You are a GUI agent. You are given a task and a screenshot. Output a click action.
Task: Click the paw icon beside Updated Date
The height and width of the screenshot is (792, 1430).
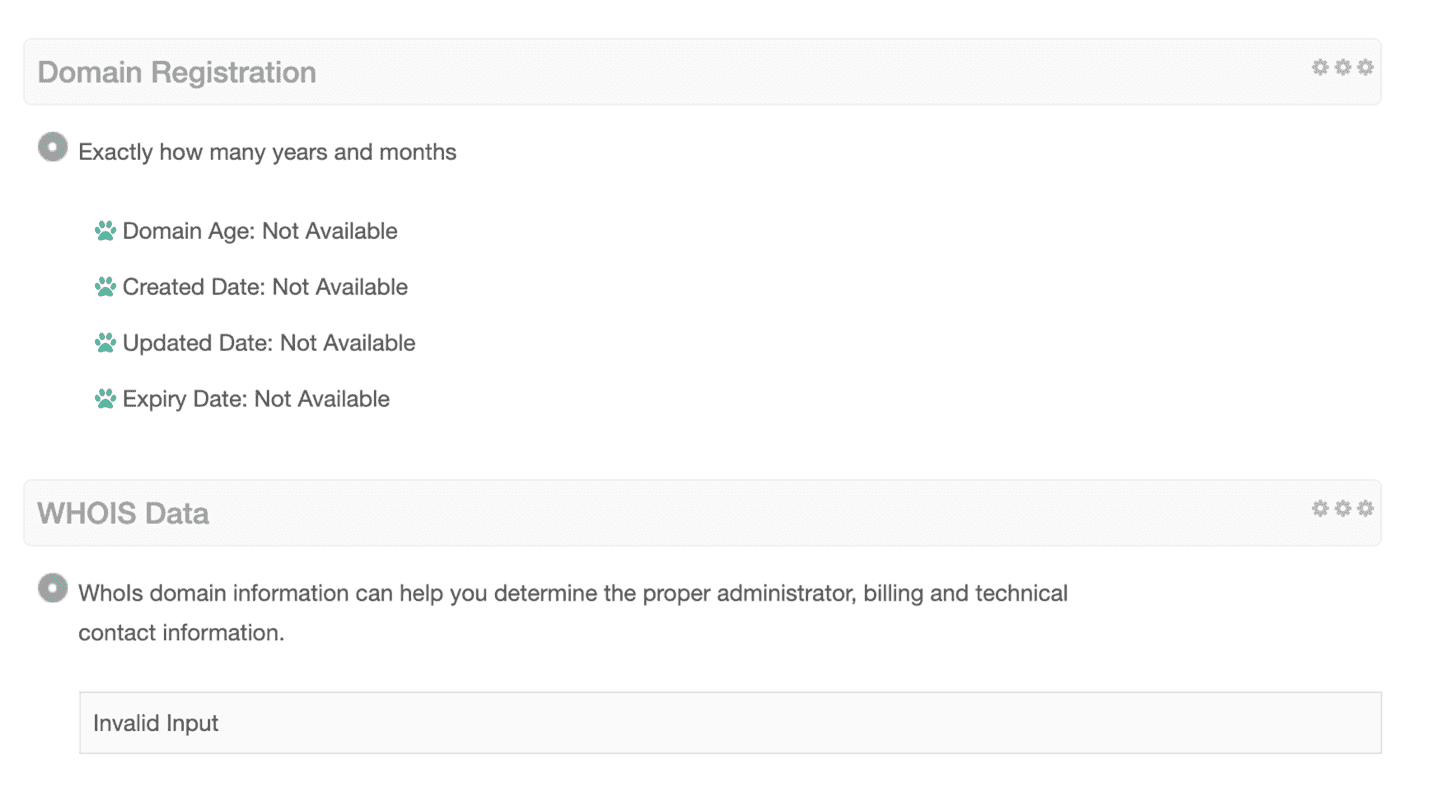(x=105, y=343)
